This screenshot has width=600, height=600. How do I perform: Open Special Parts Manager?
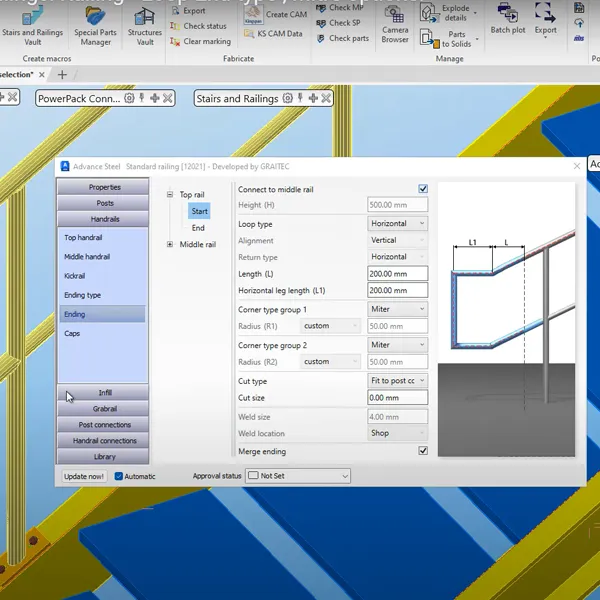[x=95, y=25]
